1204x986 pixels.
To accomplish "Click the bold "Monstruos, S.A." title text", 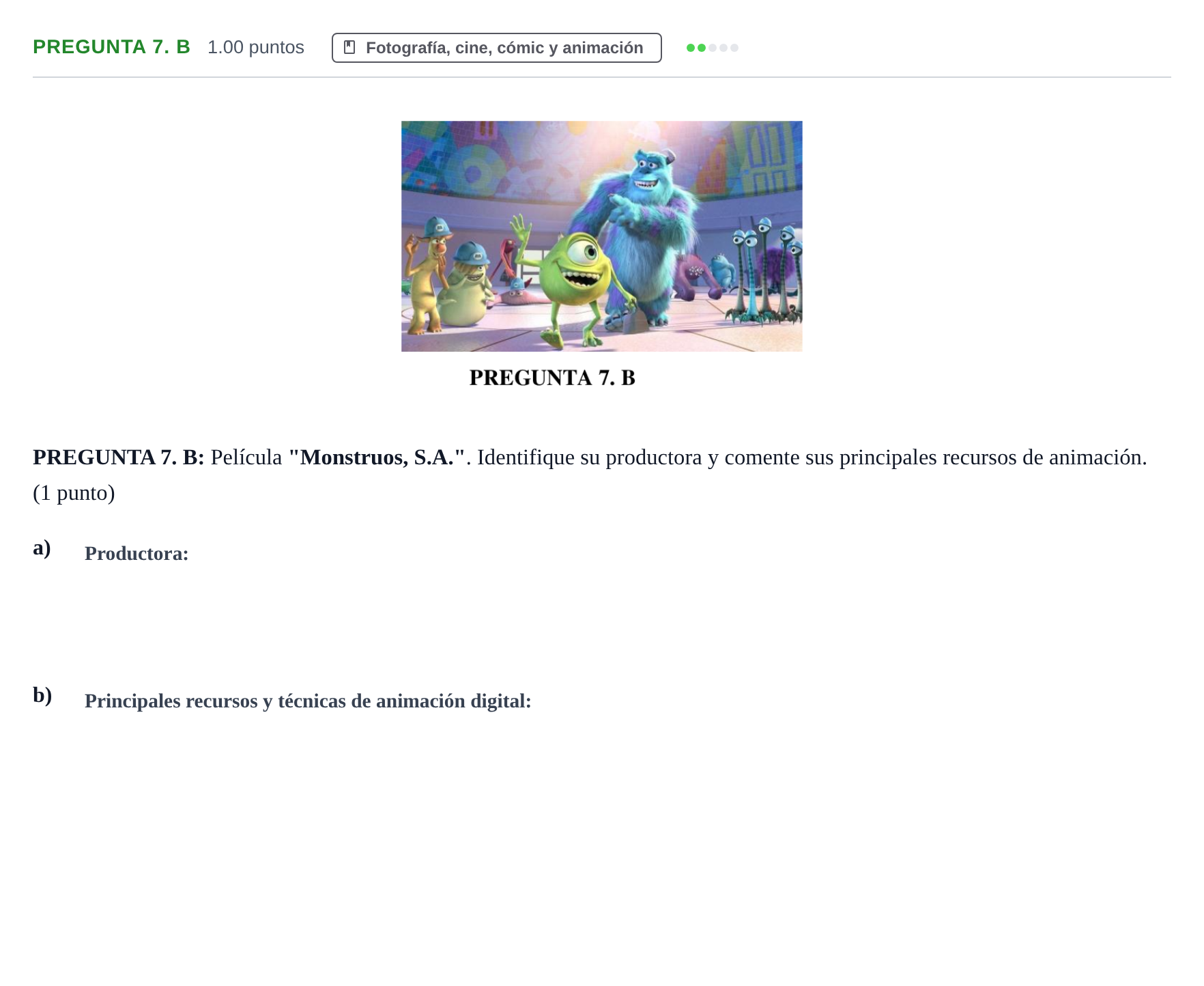I will coord(377,457).
